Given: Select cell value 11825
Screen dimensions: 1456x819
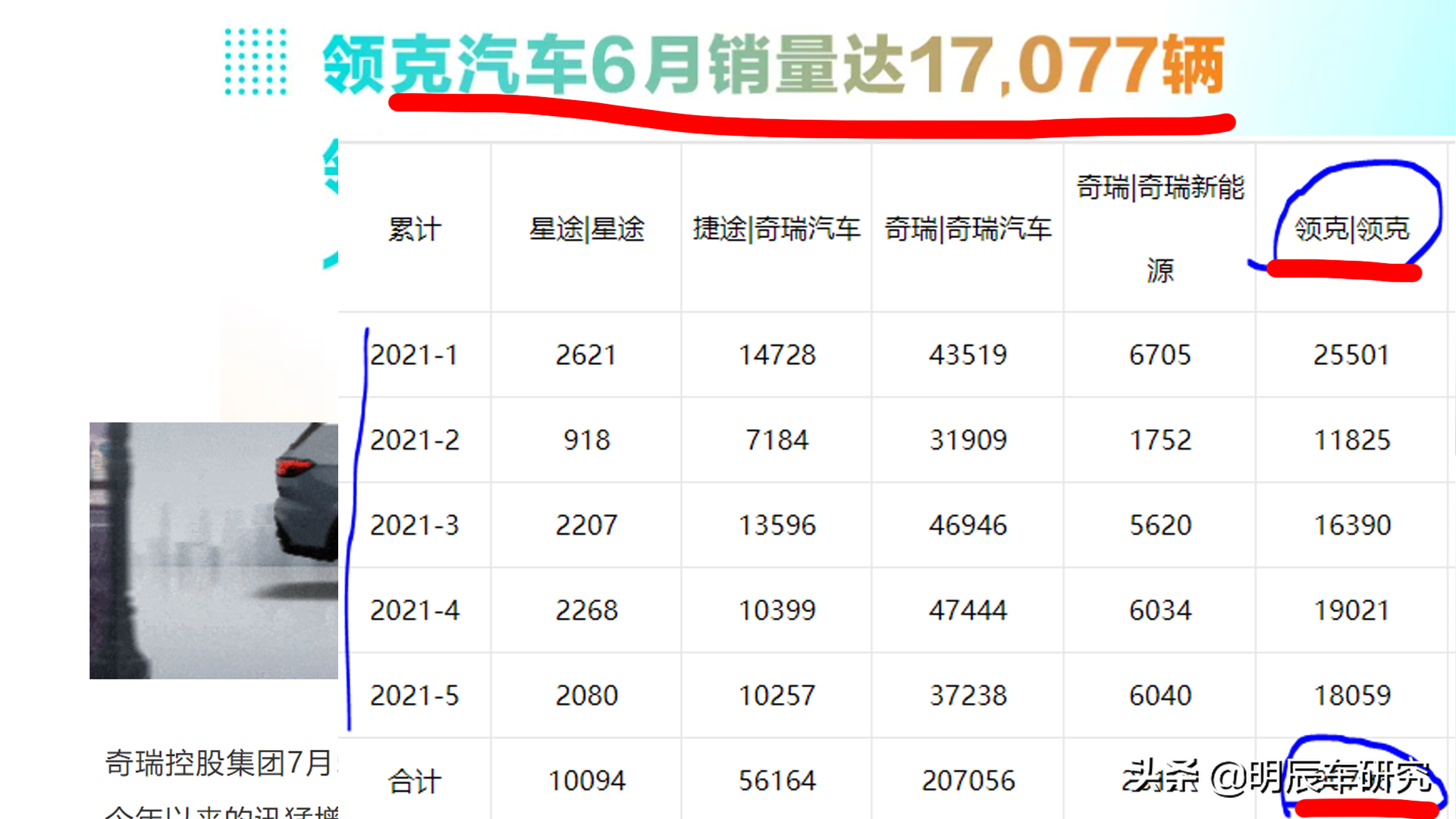Looking at the screenshot, I should click(1351, 440).
